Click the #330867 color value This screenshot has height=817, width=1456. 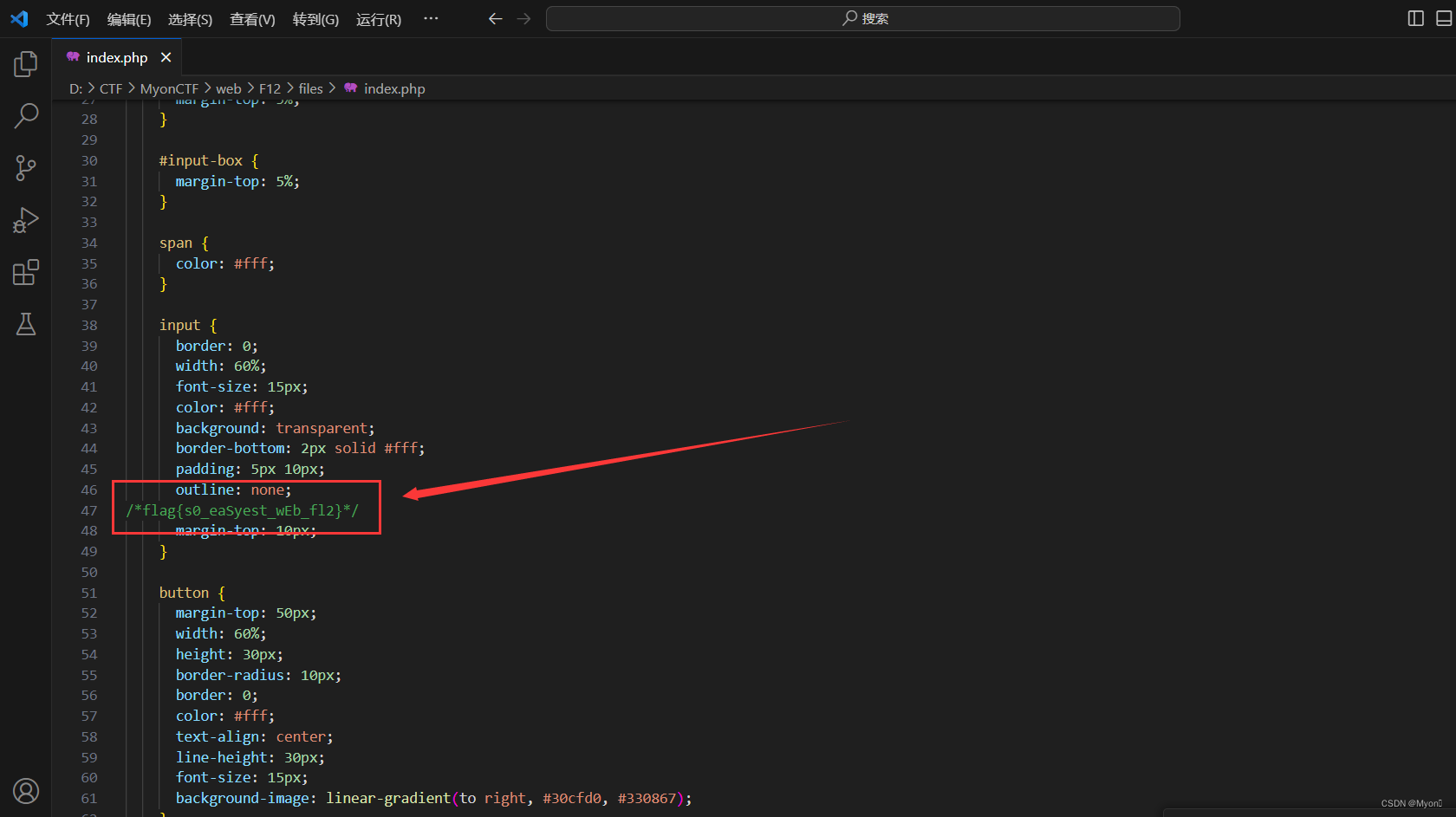point(647,798)
